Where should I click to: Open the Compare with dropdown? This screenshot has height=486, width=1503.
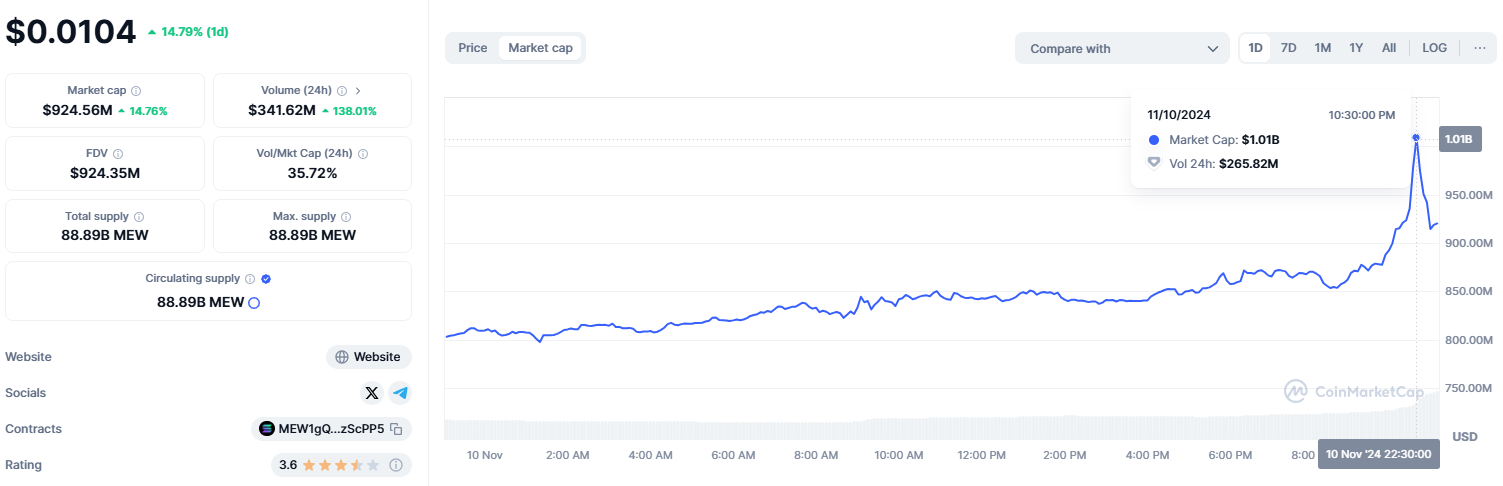[1122, 48]
